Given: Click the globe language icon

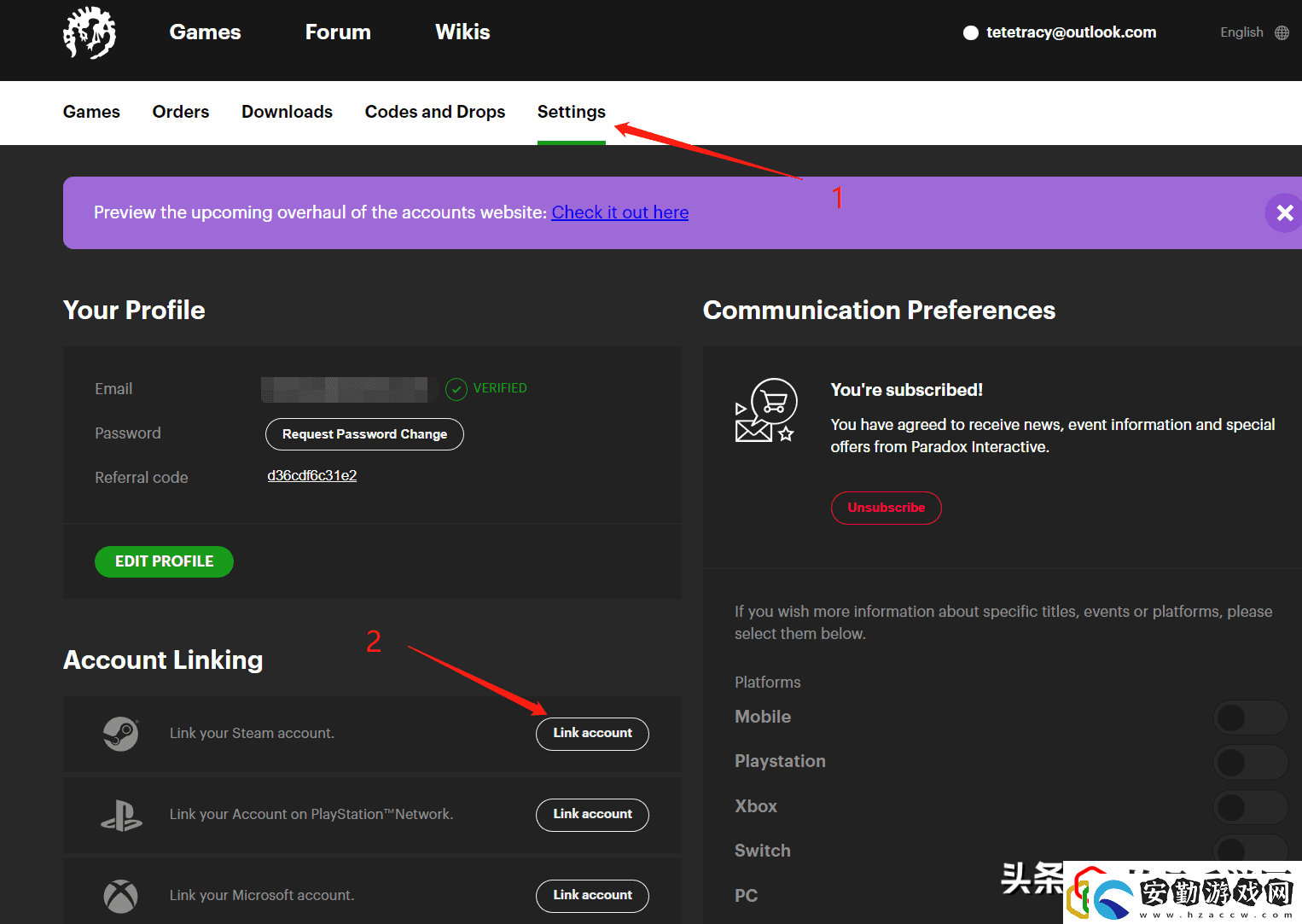Looking at the screenshot, I should coord(1282,32).
